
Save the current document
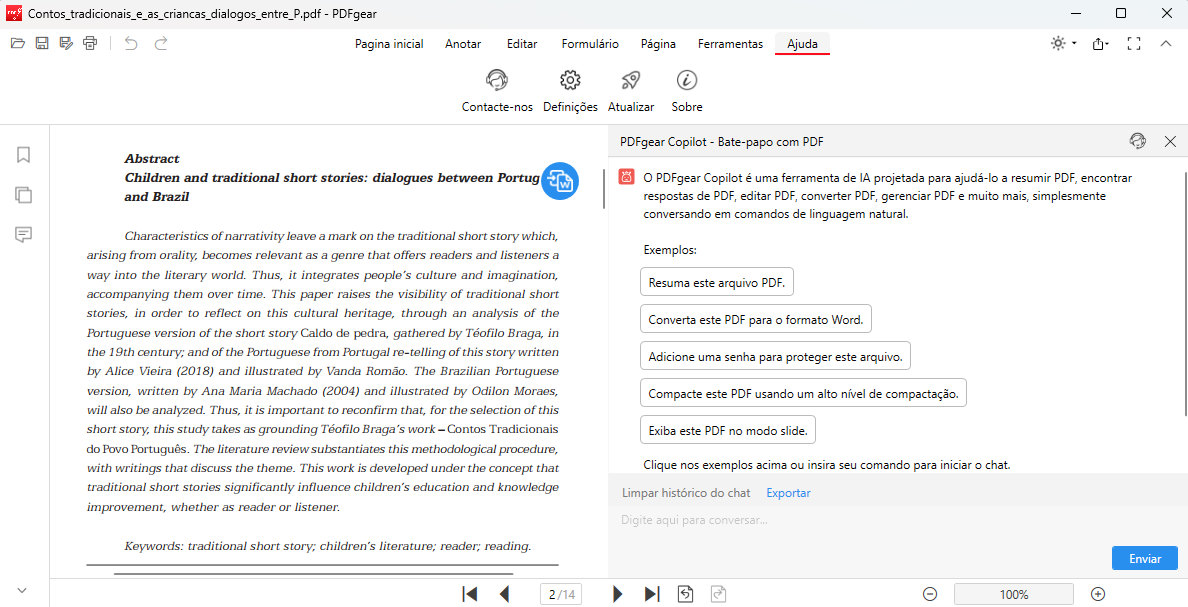point(42,44)
